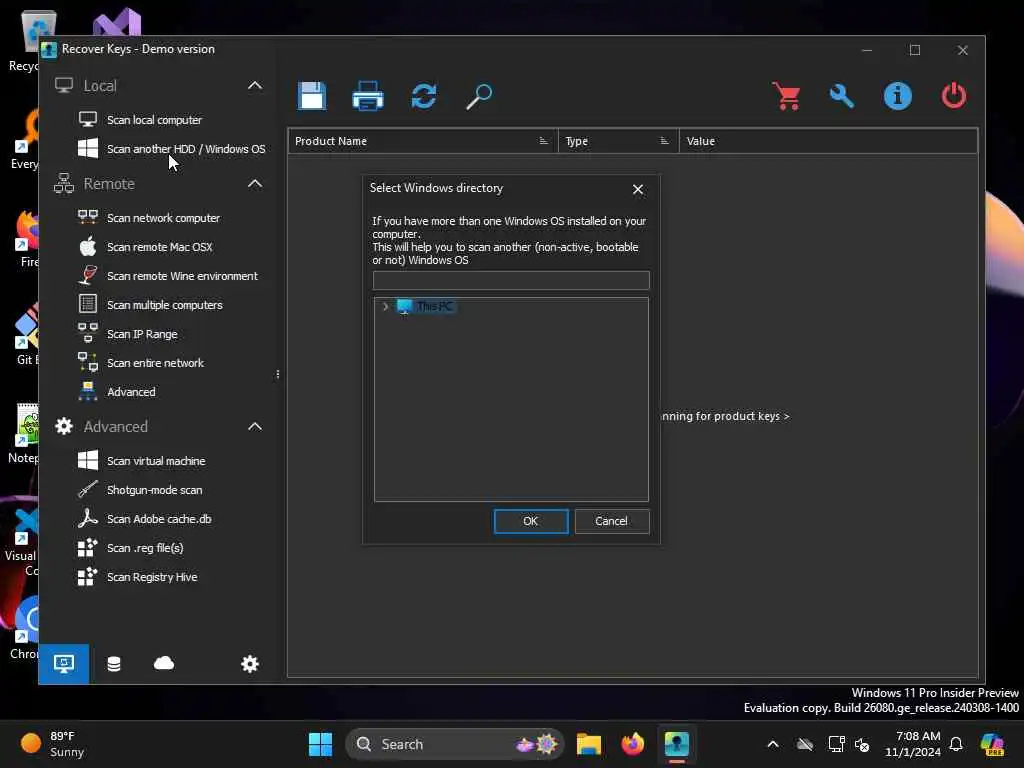Switch to the database bottom tab
1024x768 pixels.
coord(114,664)
